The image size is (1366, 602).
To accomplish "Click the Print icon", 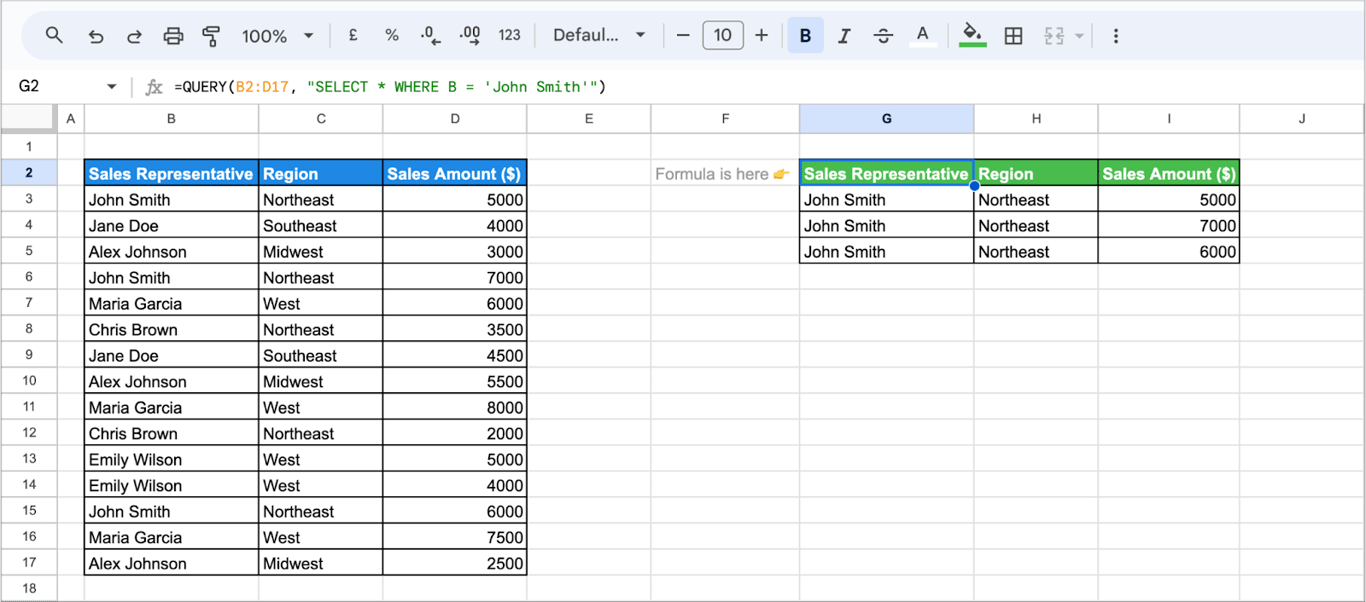I will [x=173, y=36].
